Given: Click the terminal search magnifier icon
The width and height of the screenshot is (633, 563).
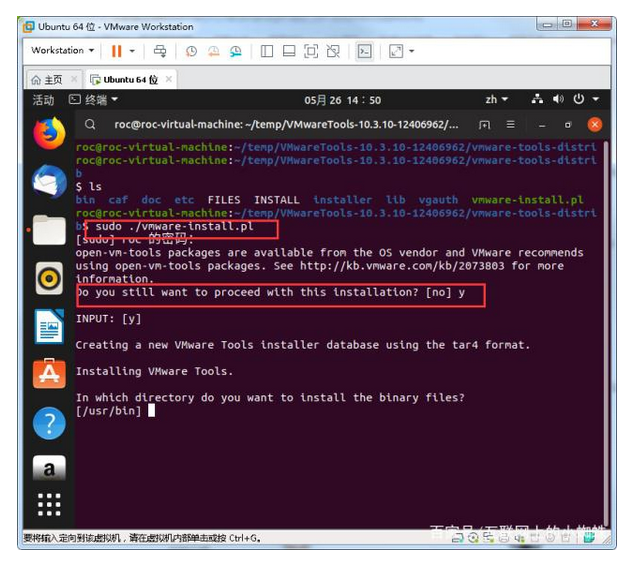Looking at the screenshot, I should coord(90,124).
